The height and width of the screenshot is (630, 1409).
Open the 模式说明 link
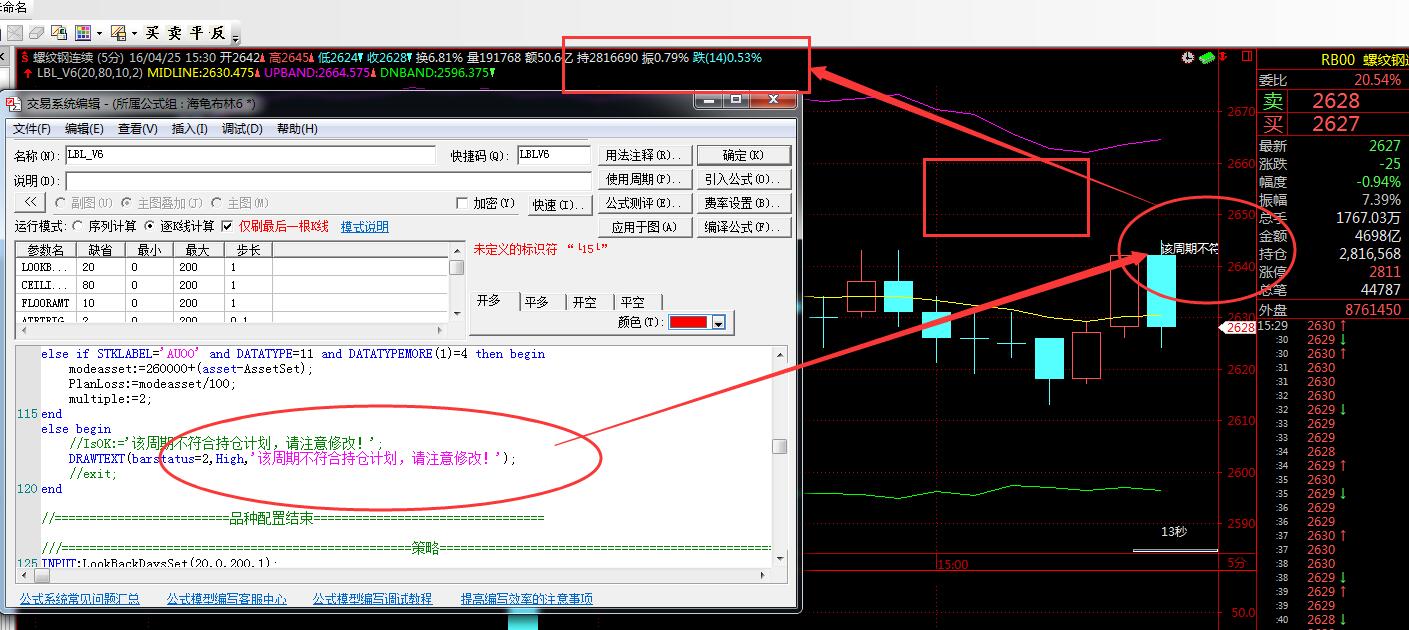[x=365, y=227]
